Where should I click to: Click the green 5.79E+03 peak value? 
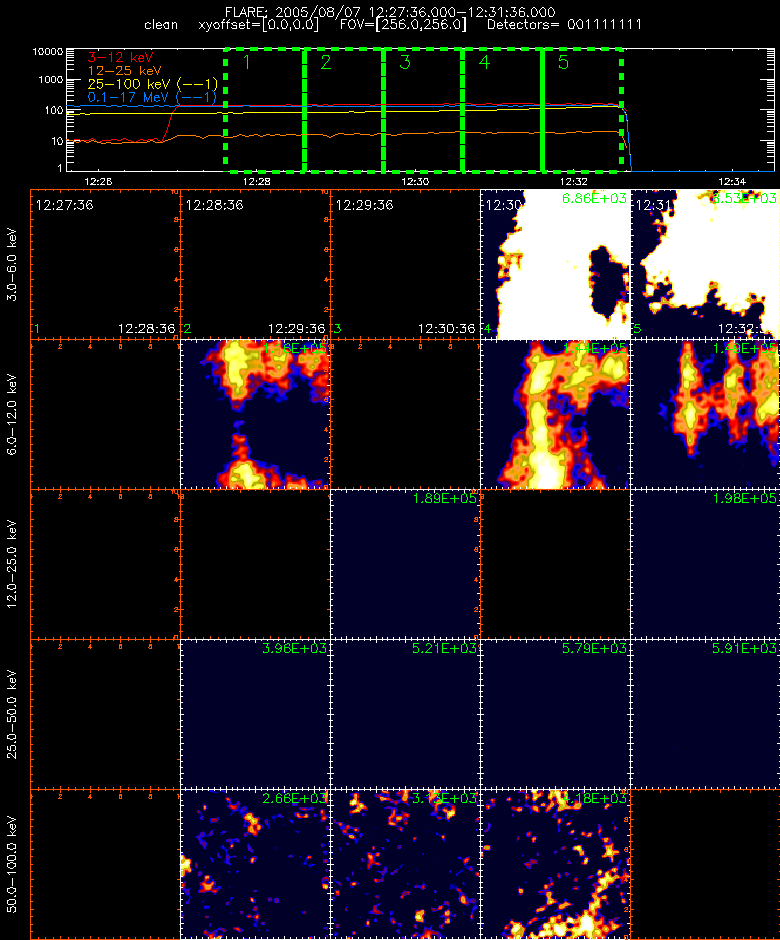[594, 648]
